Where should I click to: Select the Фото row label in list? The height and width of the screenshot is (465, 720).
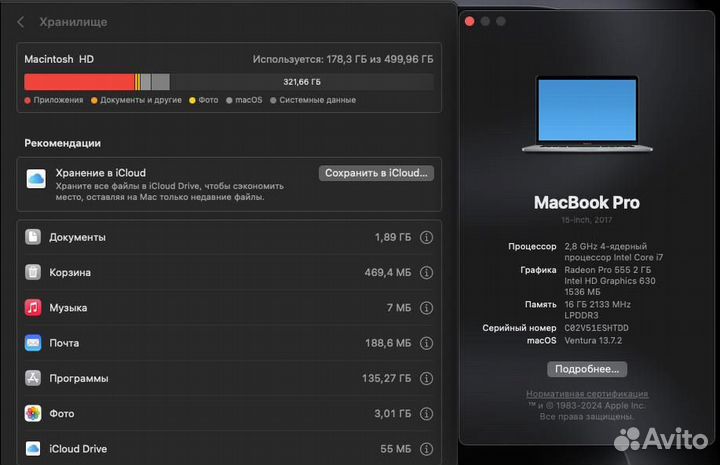[62, 414]
